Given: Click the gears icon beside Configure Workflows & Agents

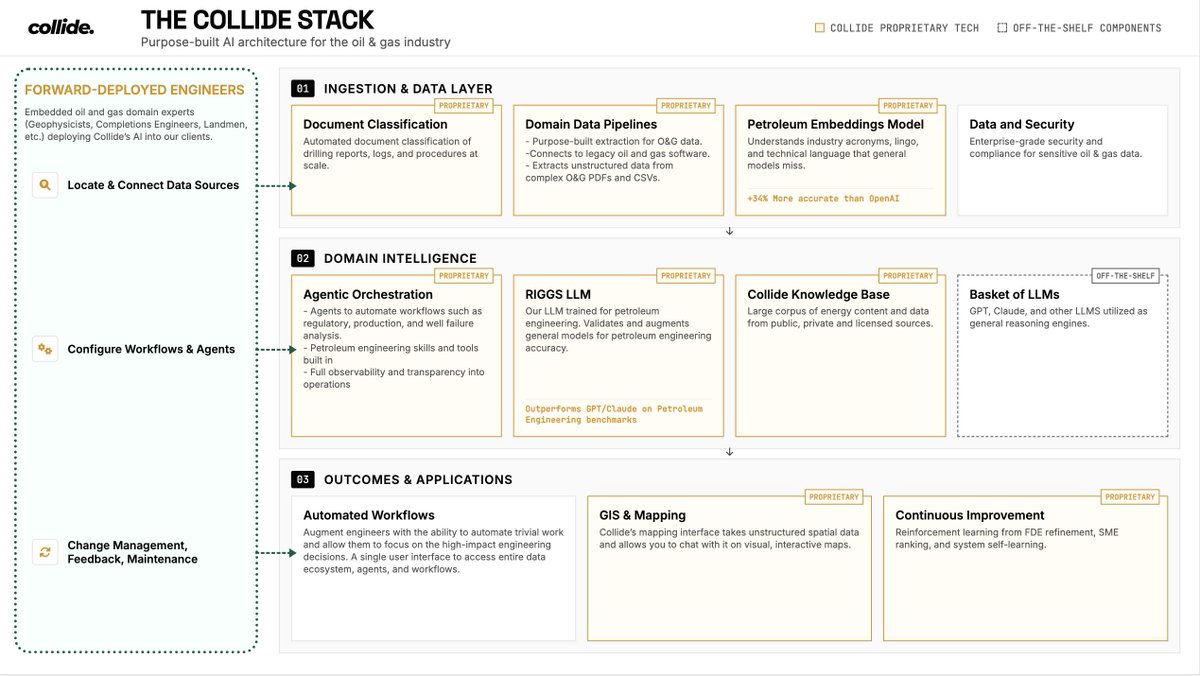Looking at the screenshot, I should click(45, 349).
